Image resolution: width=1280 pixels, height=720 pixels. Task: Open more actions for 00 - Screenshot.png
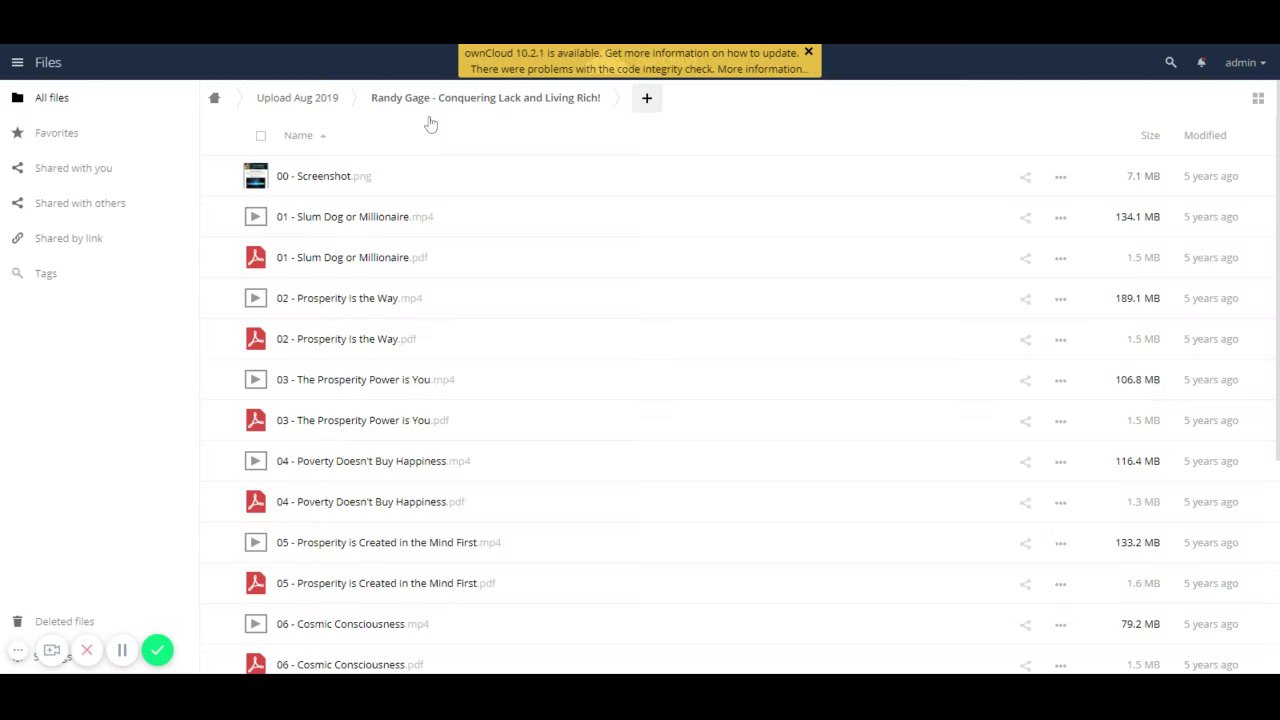click(x=1060, y=177)
